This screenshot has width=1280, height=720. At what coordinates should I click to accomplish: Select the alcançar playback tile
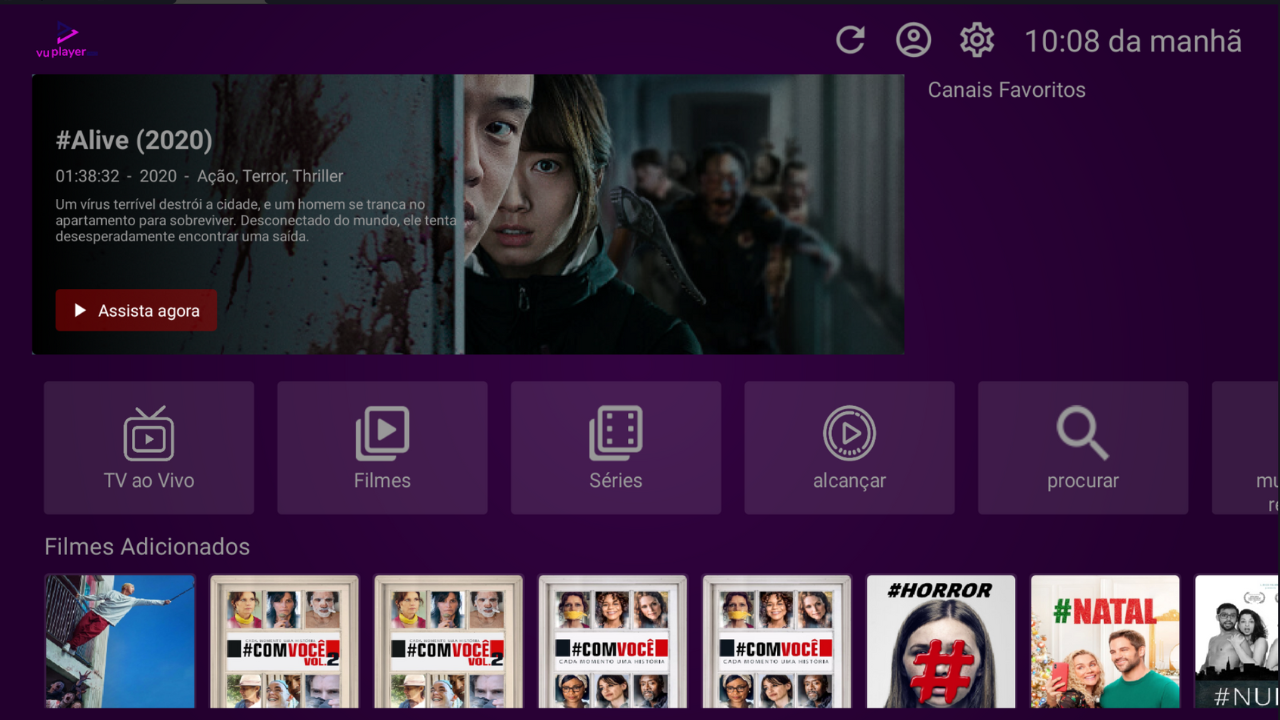[x=849, y=447]
